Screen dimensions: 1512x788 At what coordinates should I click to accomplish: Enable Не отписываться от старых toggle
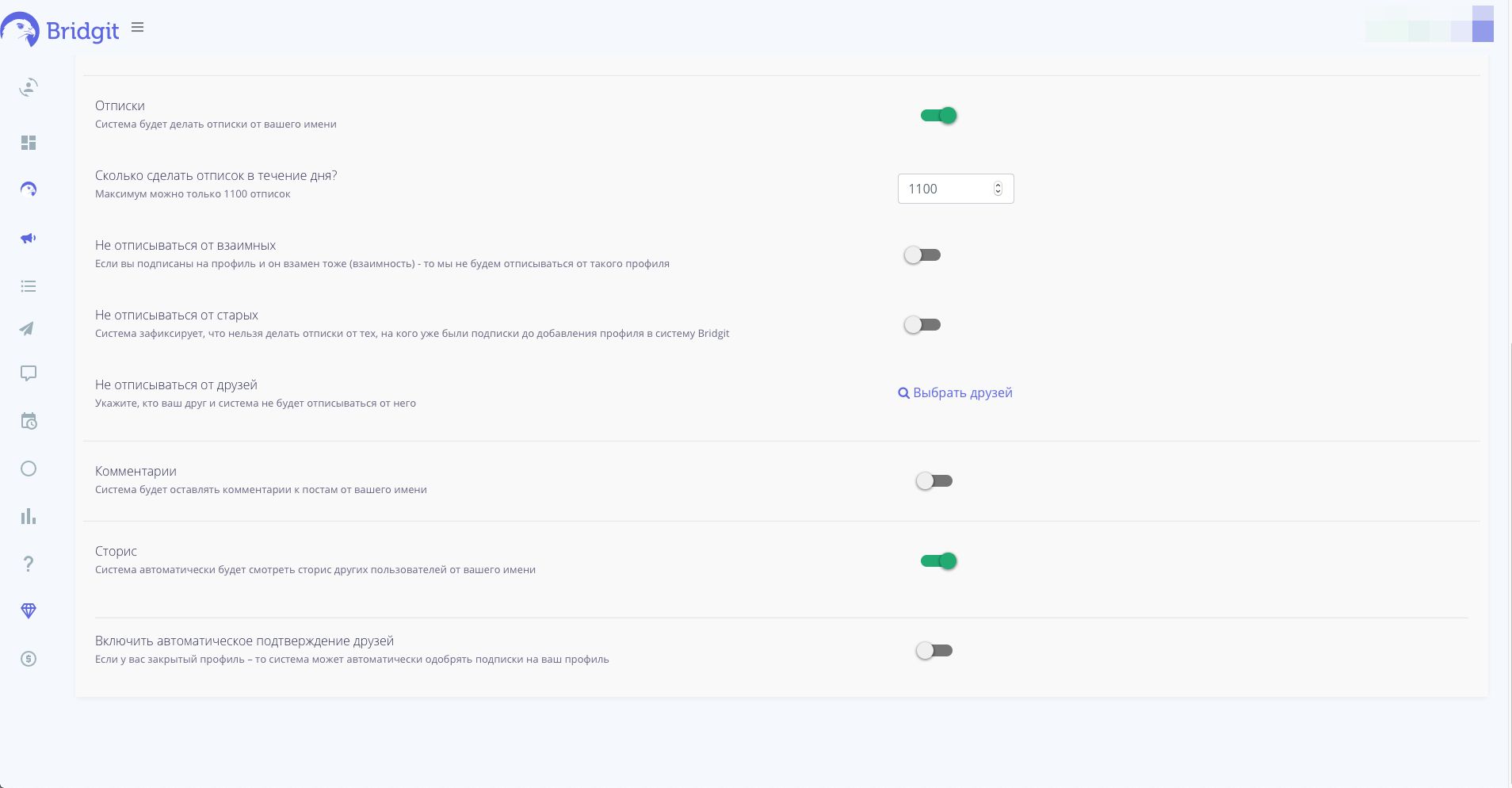[922, 325]
